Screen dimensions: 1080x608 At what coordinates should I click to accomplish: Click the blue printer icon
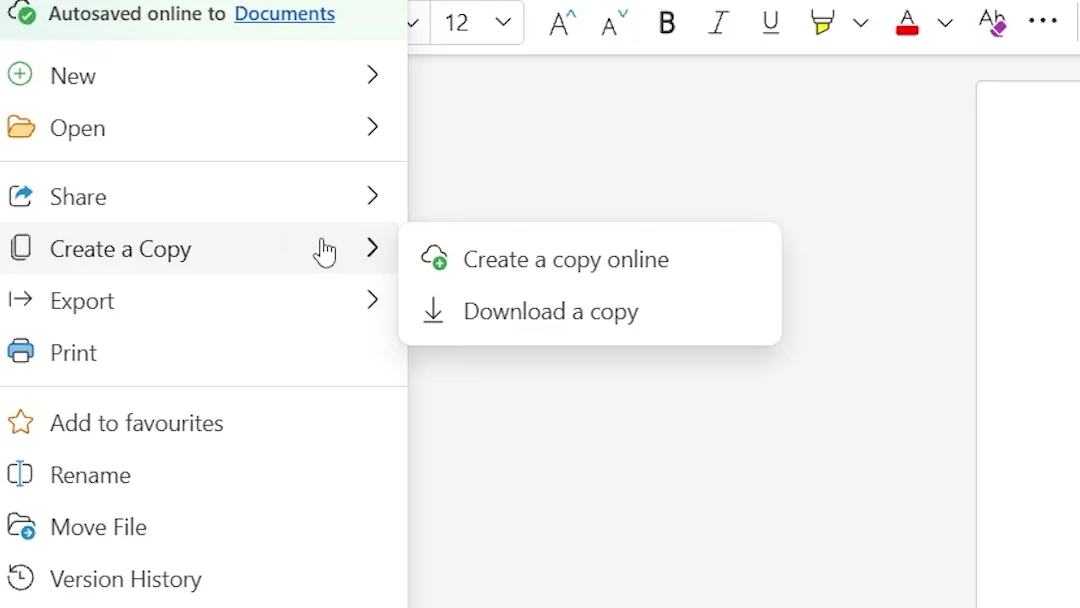pyautogui.click(x=21, y=351)
